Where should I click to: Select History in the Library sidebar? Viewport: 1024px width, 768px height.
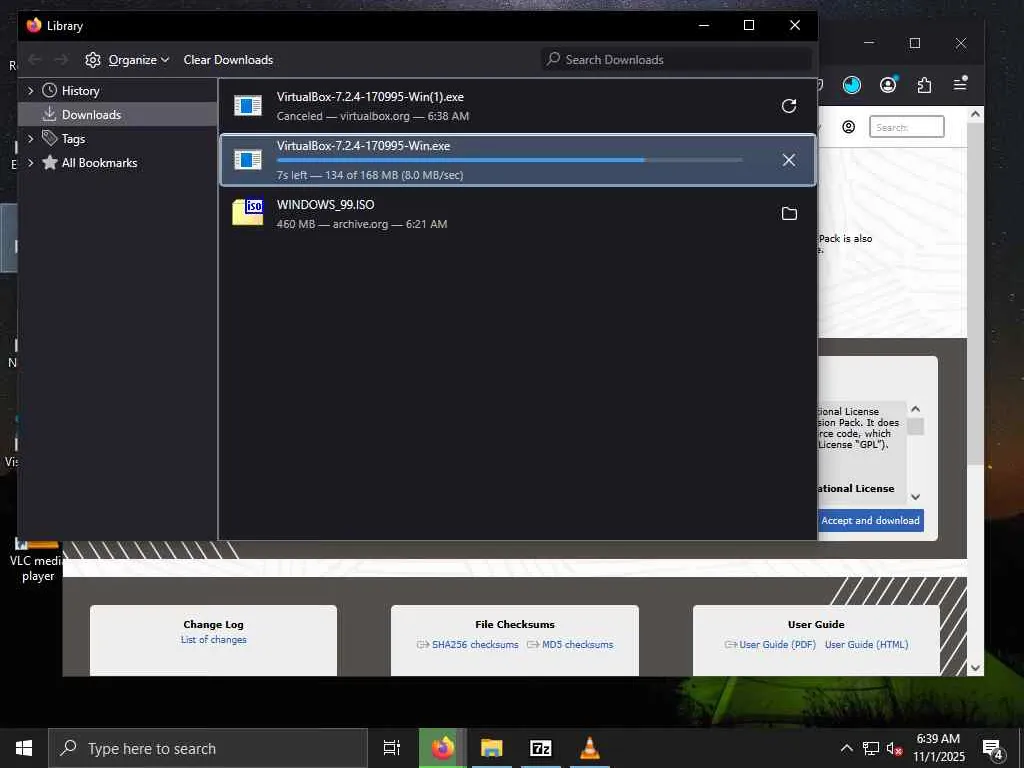point(118,91)
